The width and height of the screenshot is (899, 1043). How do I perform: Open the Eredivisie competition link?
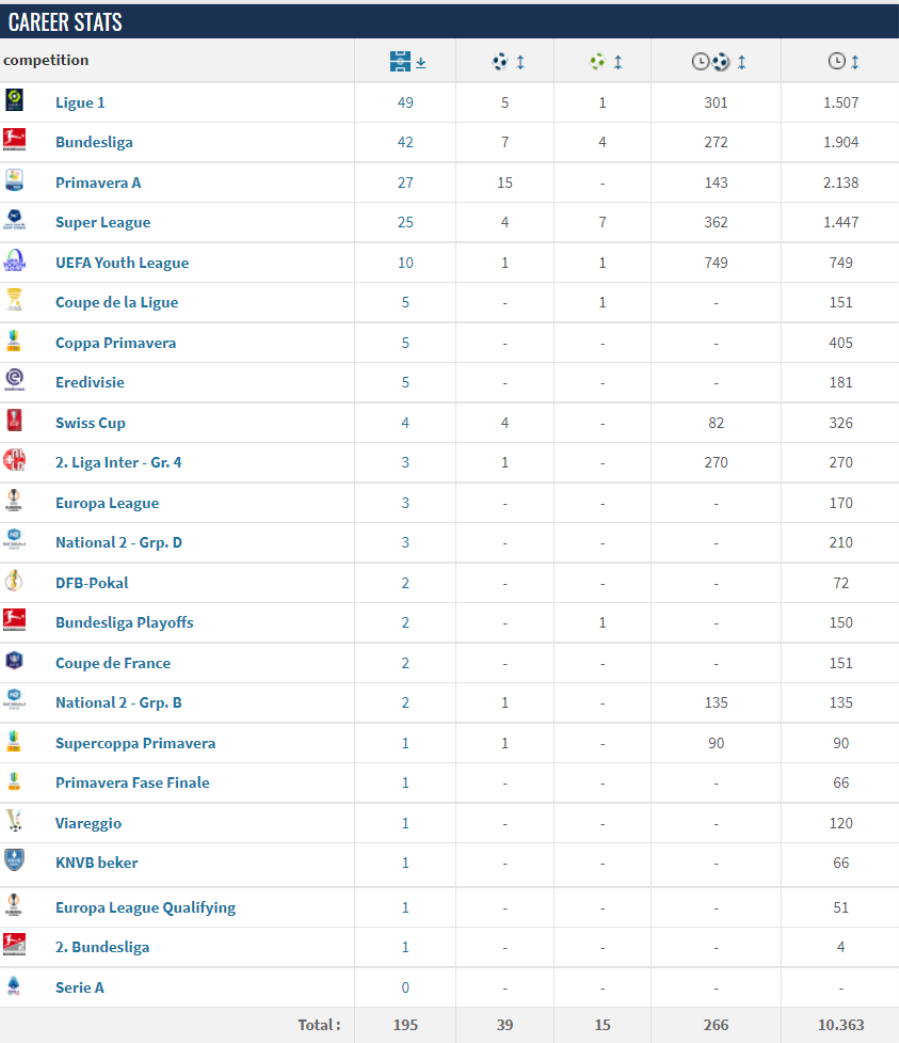tap(90, 382)
